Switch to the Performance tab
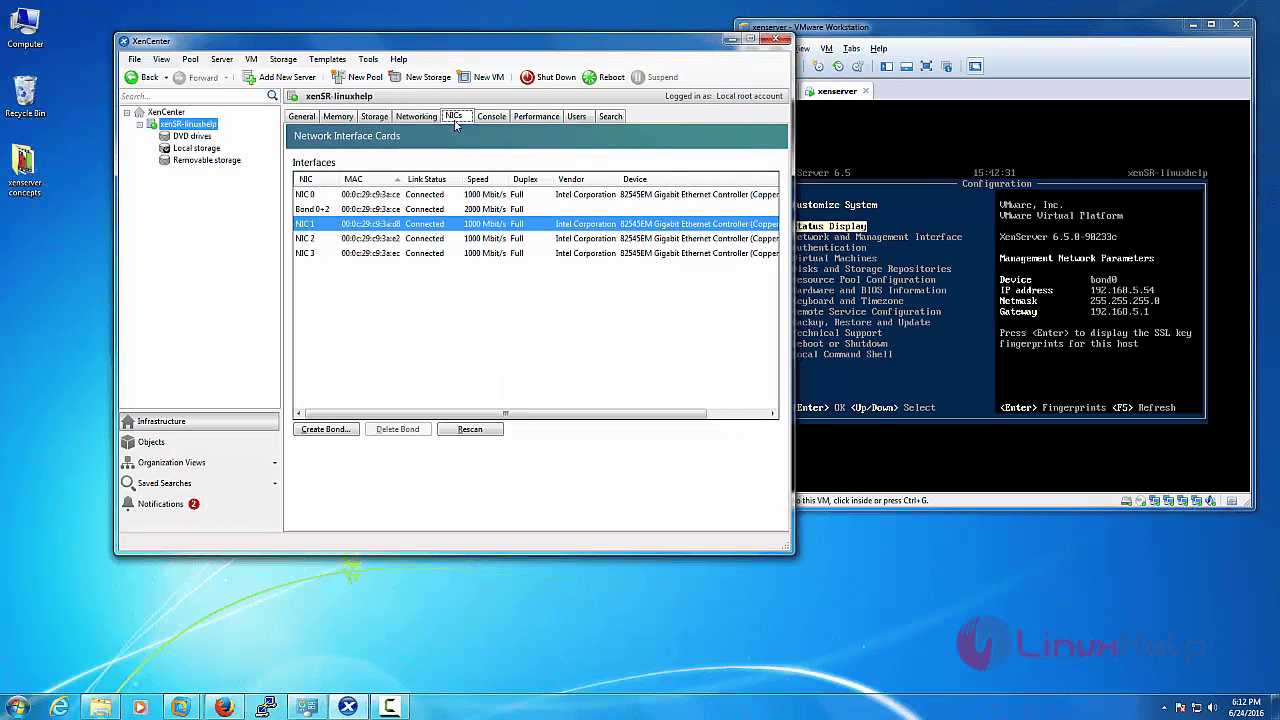This screenshot has width=1280, height=720. click(x=537, y=116)
